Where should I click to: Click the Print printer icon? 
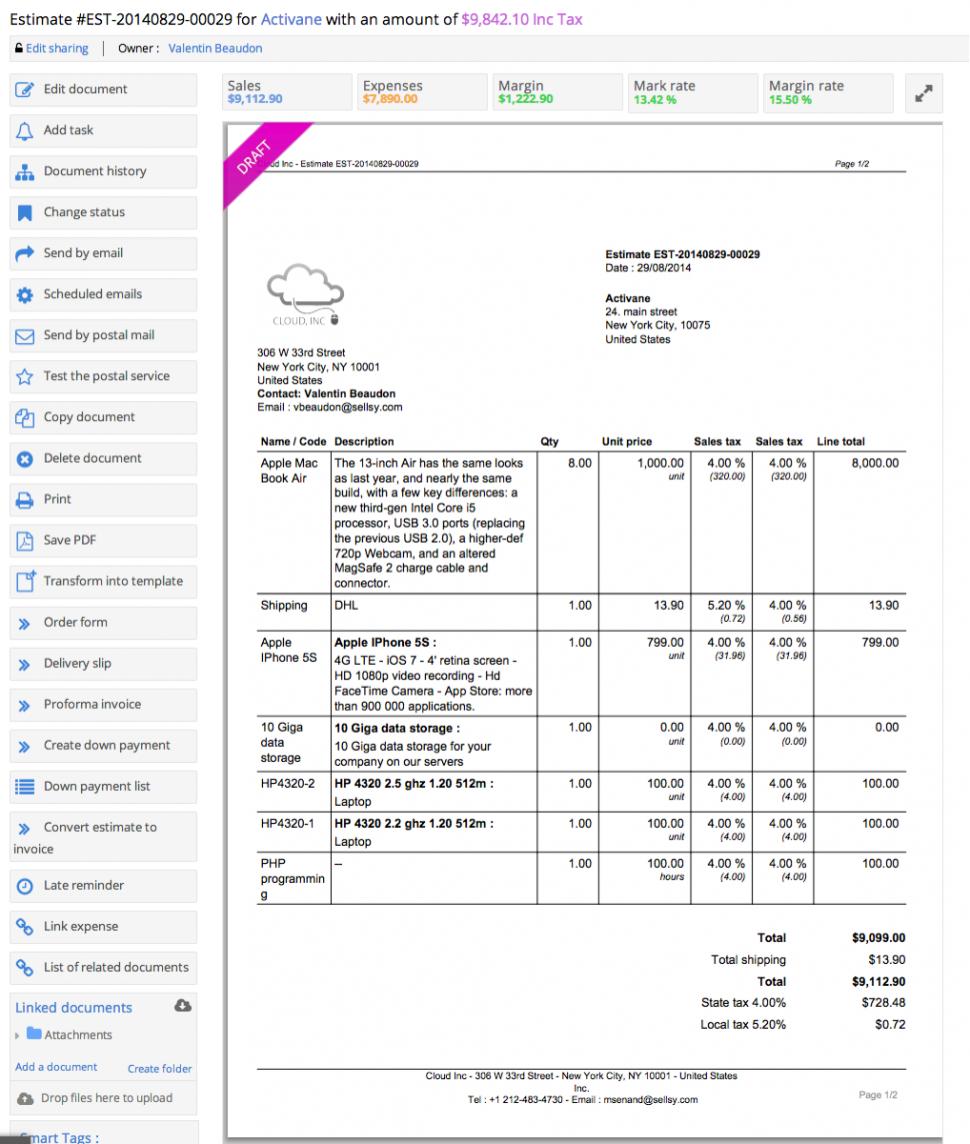[25, 500]
